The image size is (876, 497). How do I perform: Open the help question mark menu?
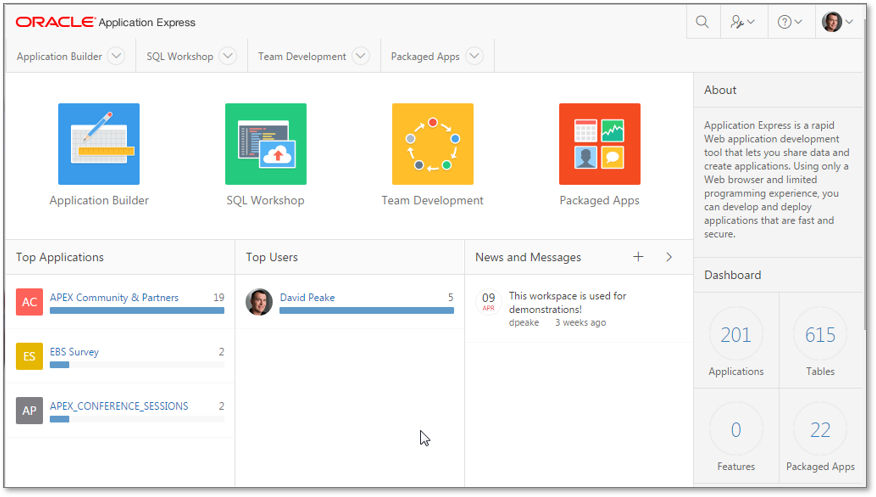point(790,22)
